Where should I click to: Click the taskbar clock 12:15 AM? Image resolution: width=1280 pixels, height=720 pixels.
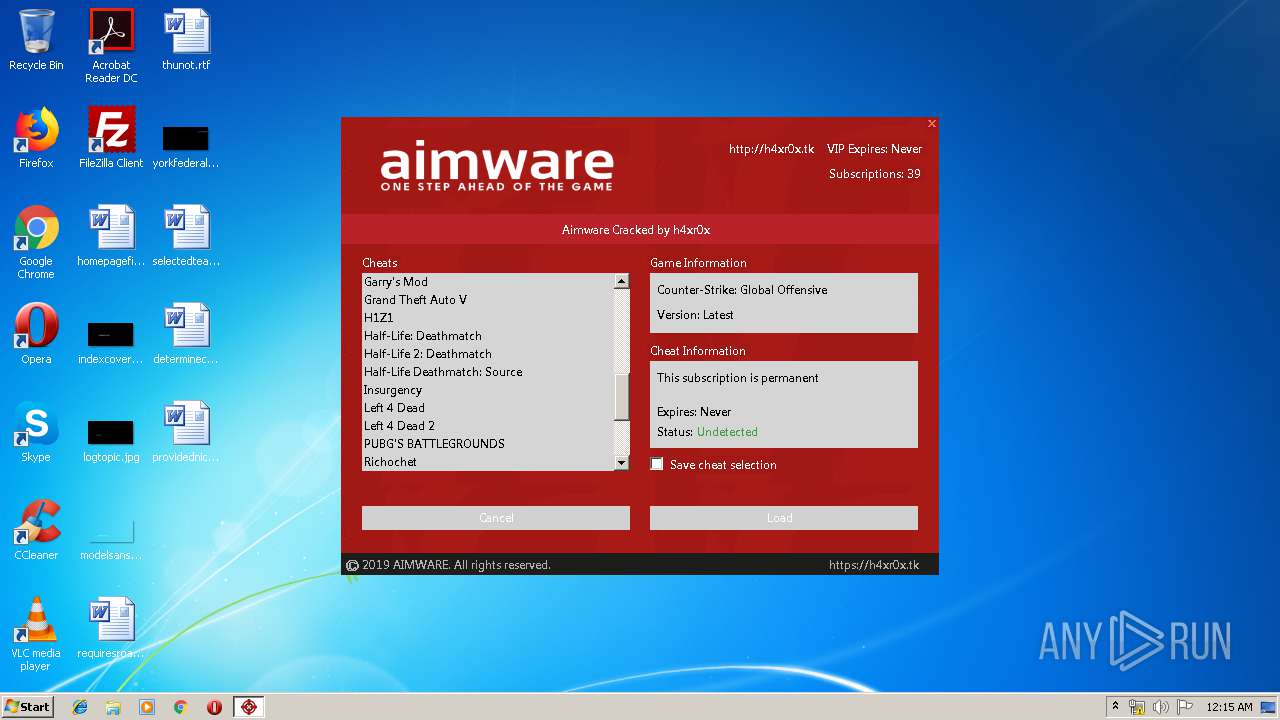[x=1229, y=707]
